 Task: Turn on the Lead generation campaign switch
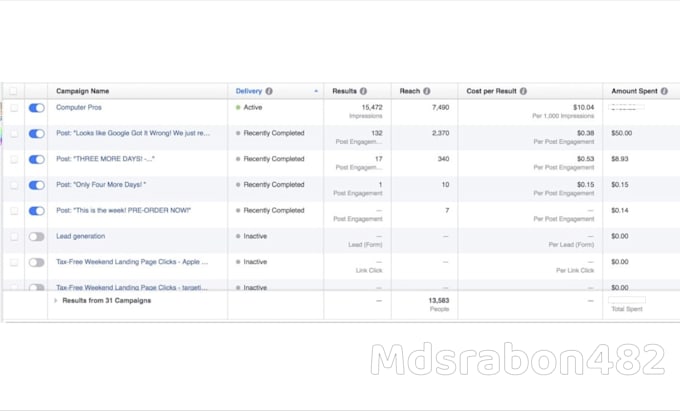coord(36,237)
